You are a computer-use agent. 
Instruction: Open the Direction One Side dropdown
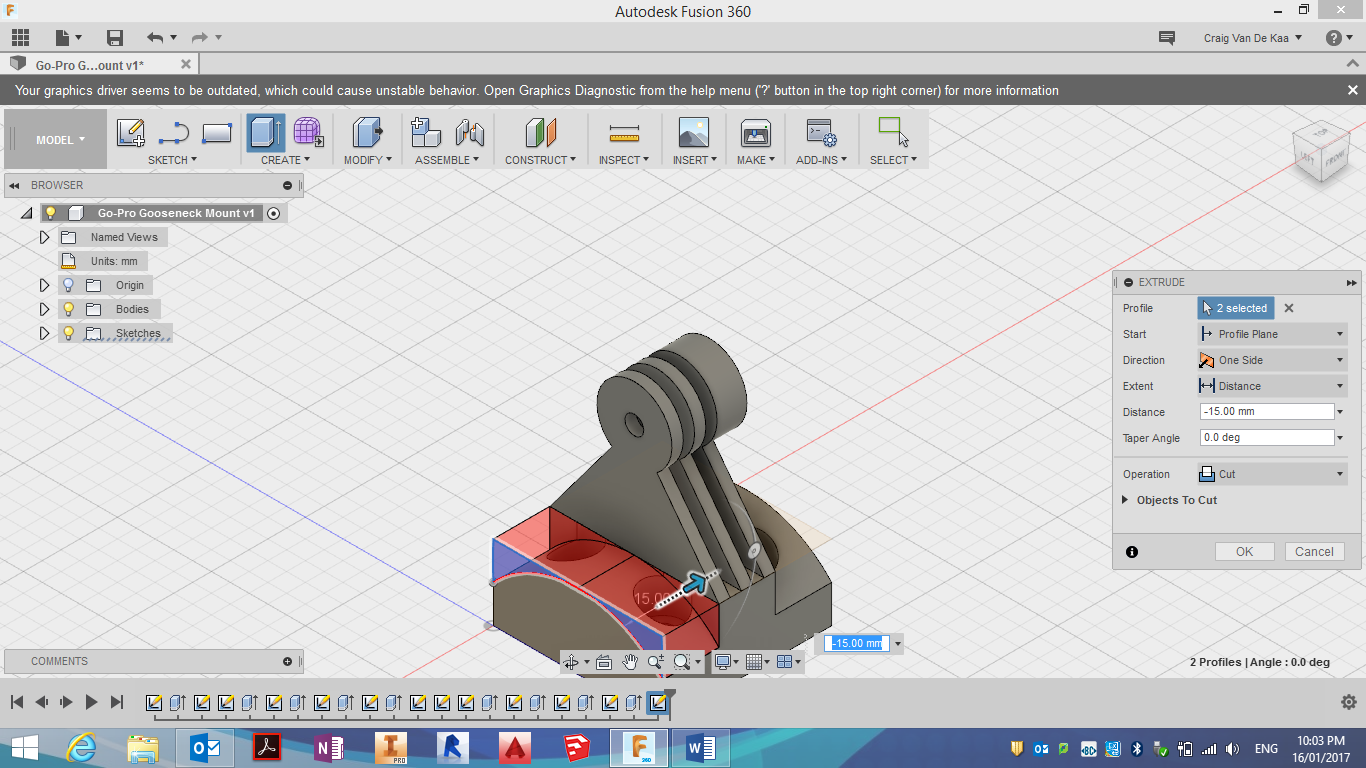pyautogui.click(x=1272, y=360)
